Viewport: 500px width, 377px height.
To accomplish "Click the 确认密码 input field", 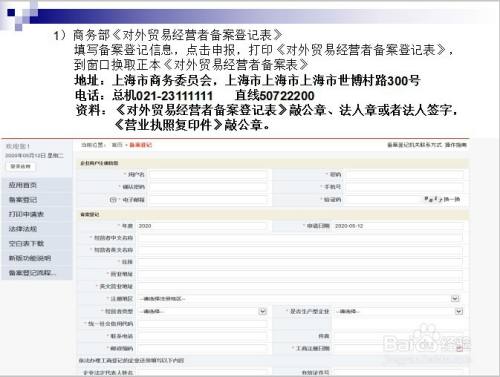I will click(208, 187).
